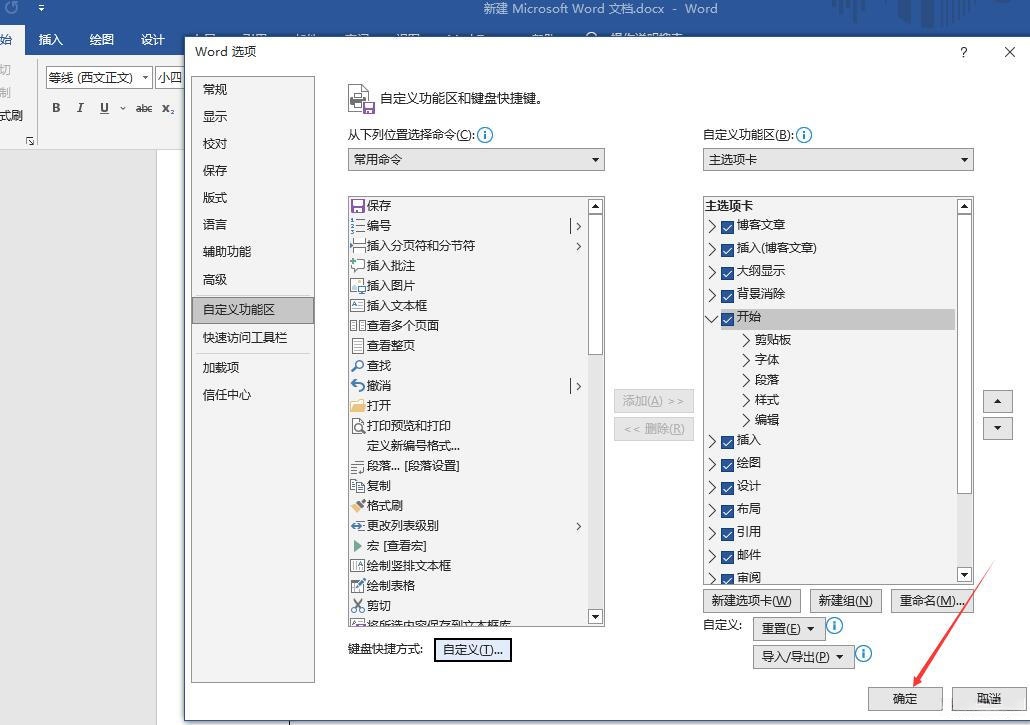Click the move-up arrow to reorder tabs

pyautogui.click(x=997, y=400)
